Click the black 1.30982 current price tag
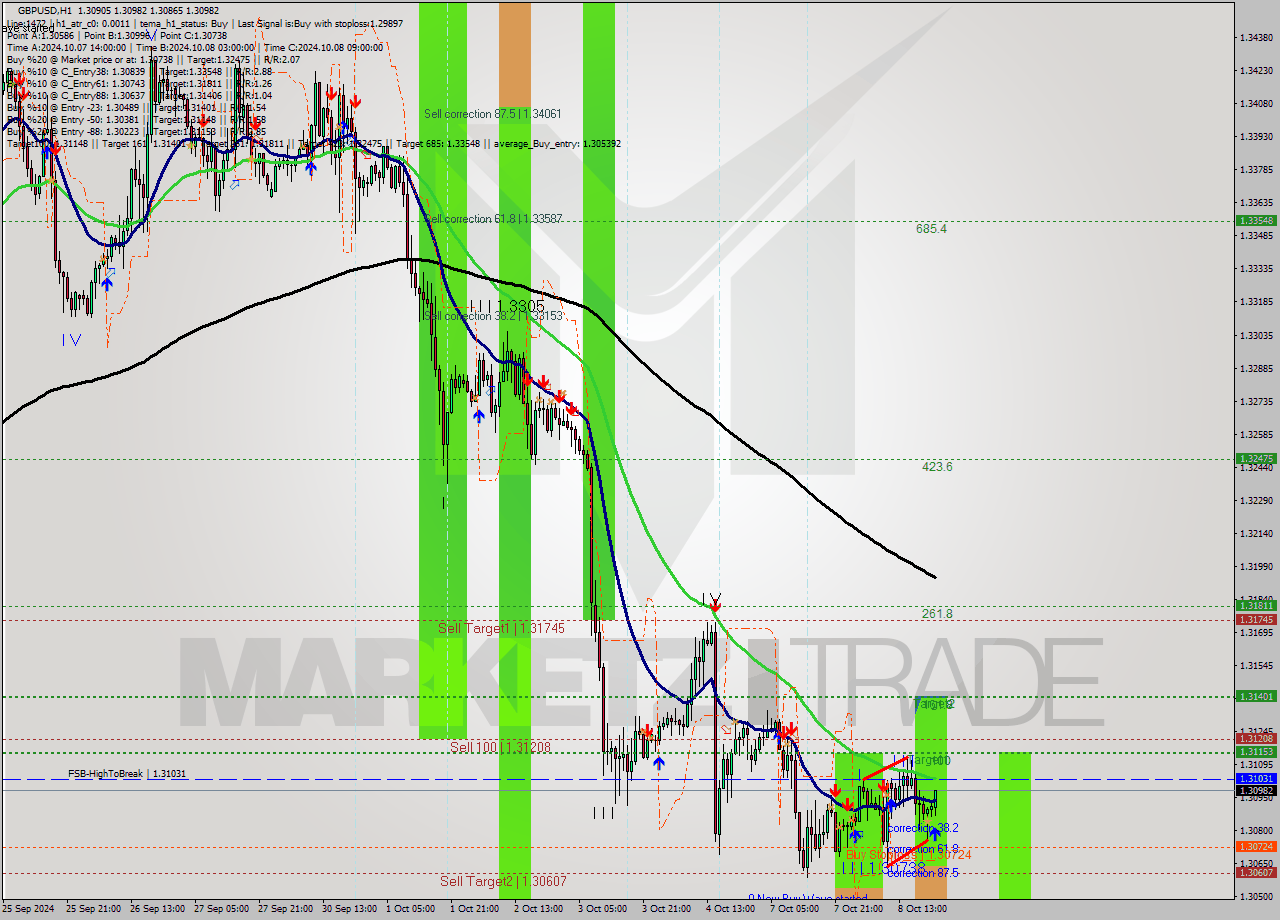 [x=1256, y=790]
